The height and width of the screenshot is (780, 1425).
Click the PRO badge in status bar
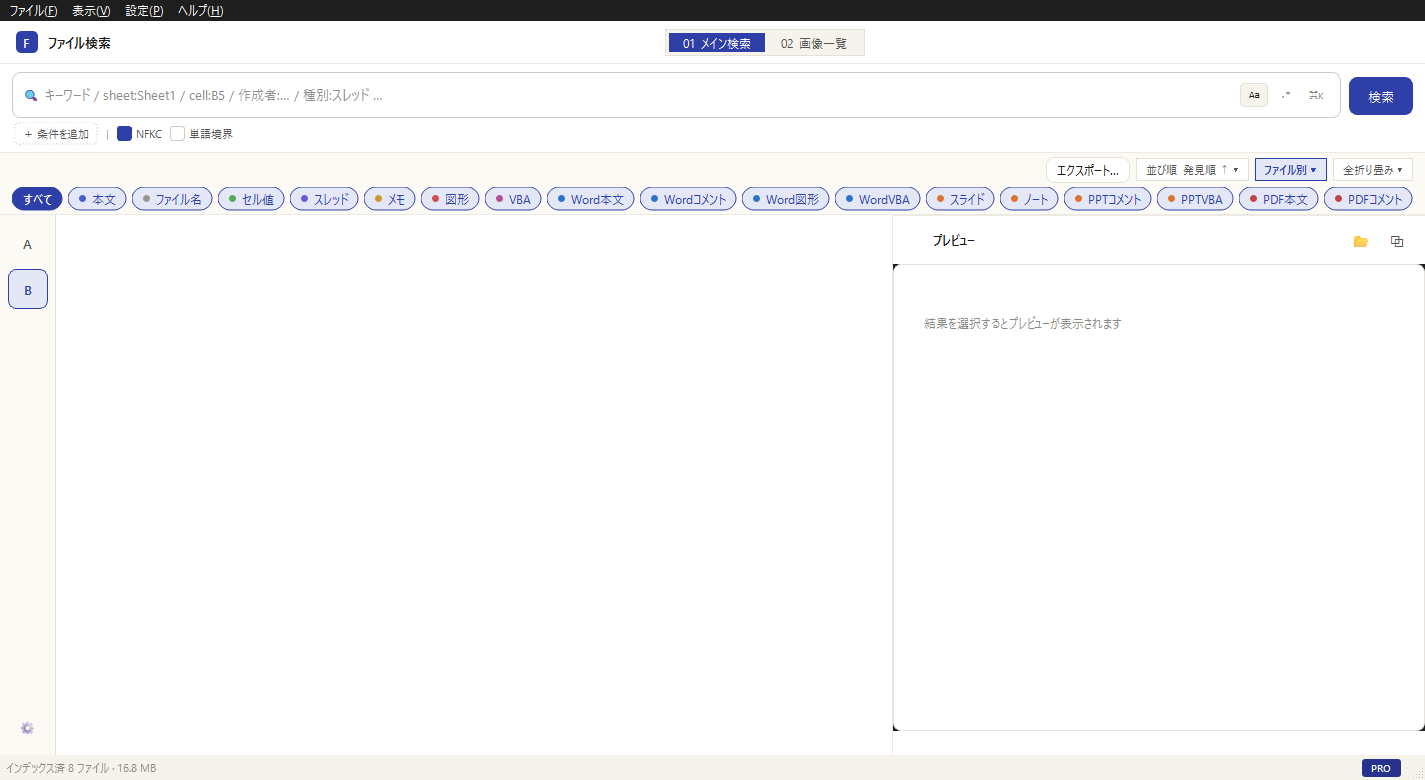point(1381,768)
